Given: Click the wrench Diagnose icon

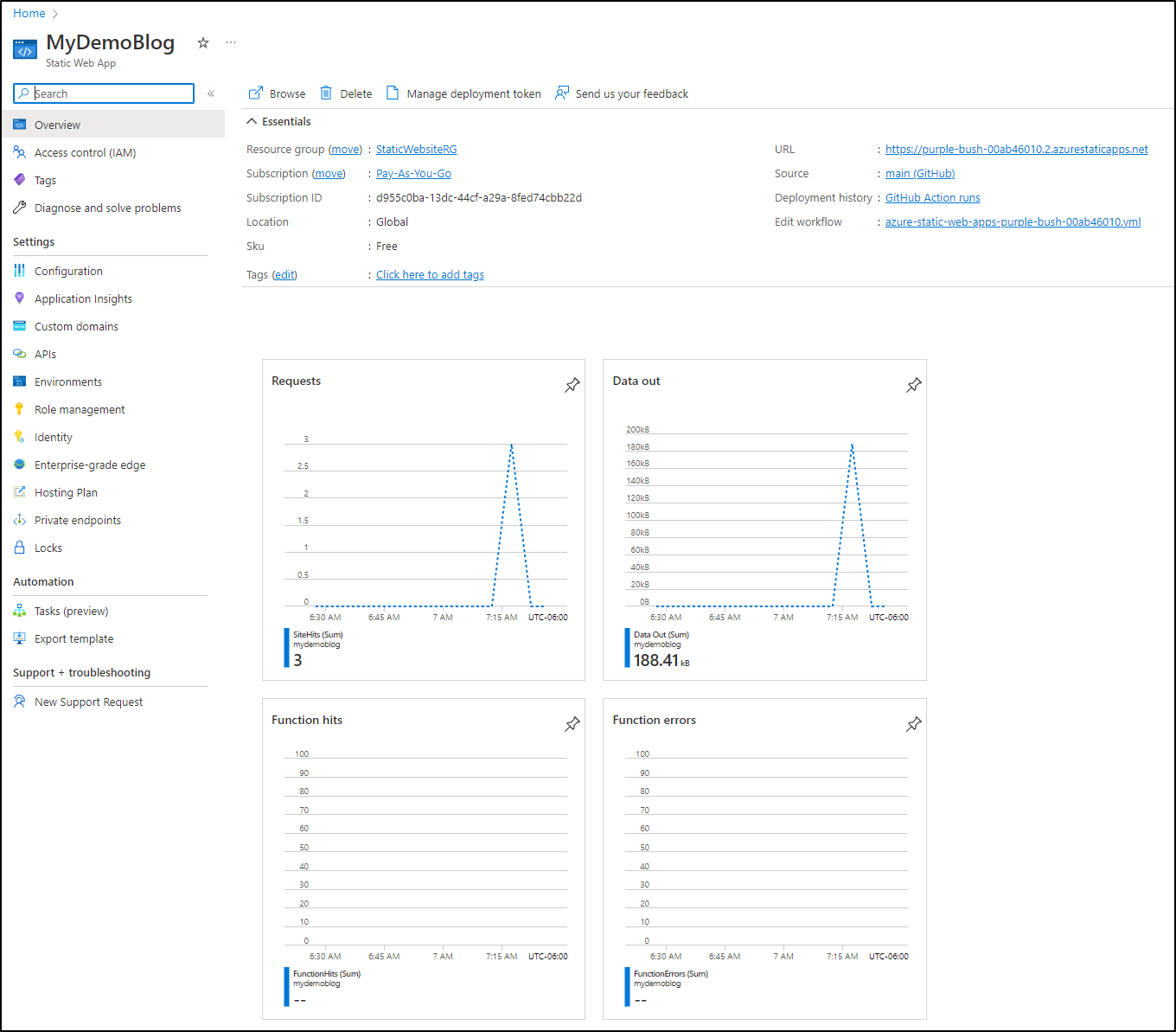Looking at the screenshot, I should tap(20, 208).
